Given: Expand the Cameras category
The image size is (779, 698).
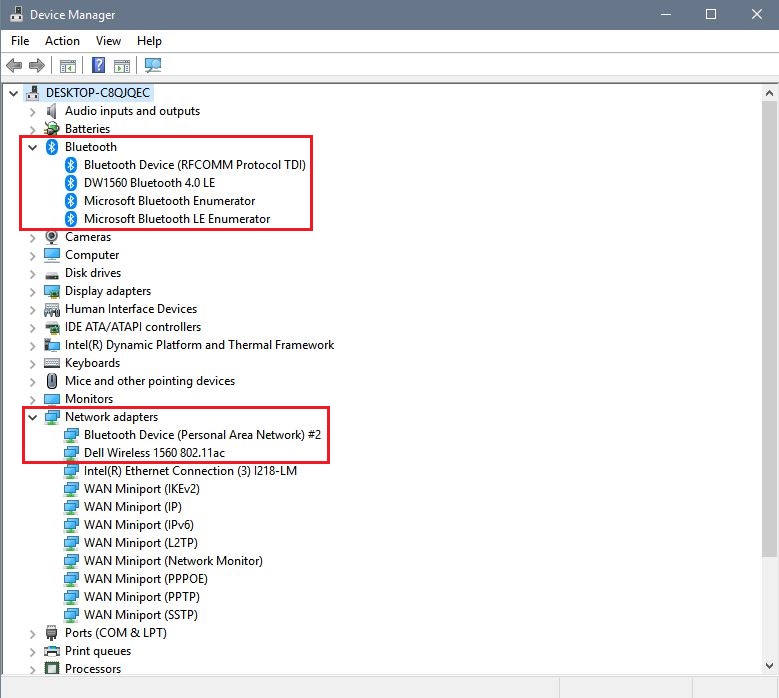Looking at the screenshot, I should (x=33, y=237).
